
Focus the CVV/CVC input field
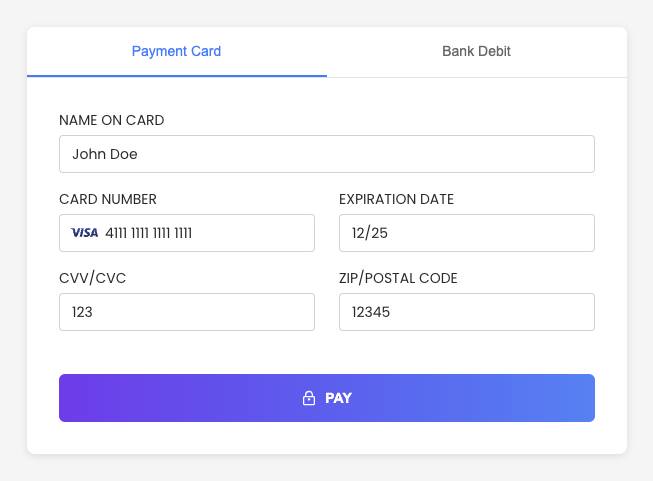[x=187, y=312]
